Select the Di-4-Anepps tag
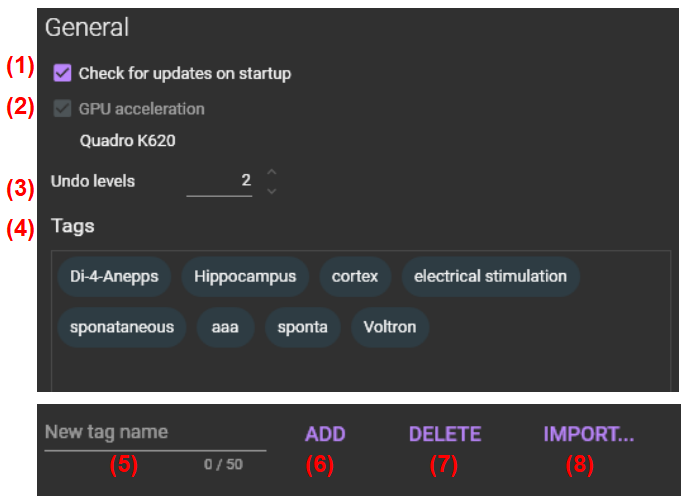686x499 pixels. click(114, 276)
